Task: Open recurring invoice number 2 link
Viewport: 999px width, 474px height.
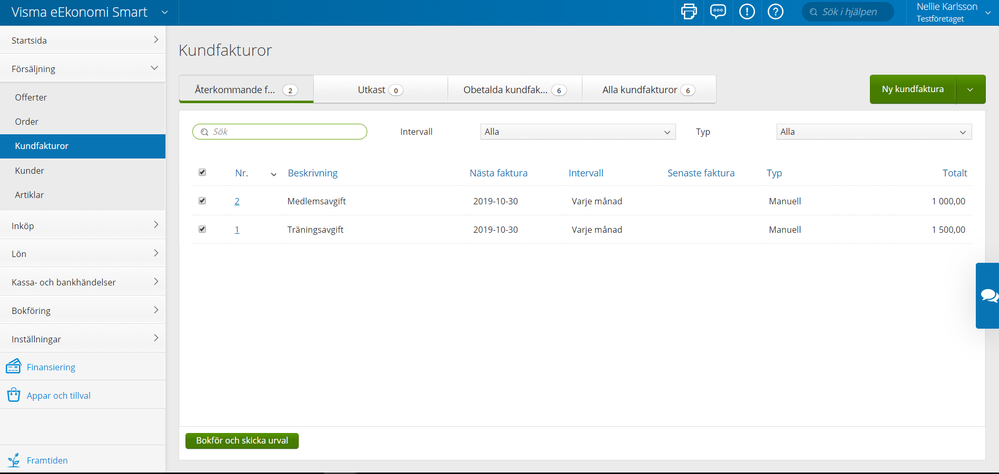Action: [x=237, y=201]
